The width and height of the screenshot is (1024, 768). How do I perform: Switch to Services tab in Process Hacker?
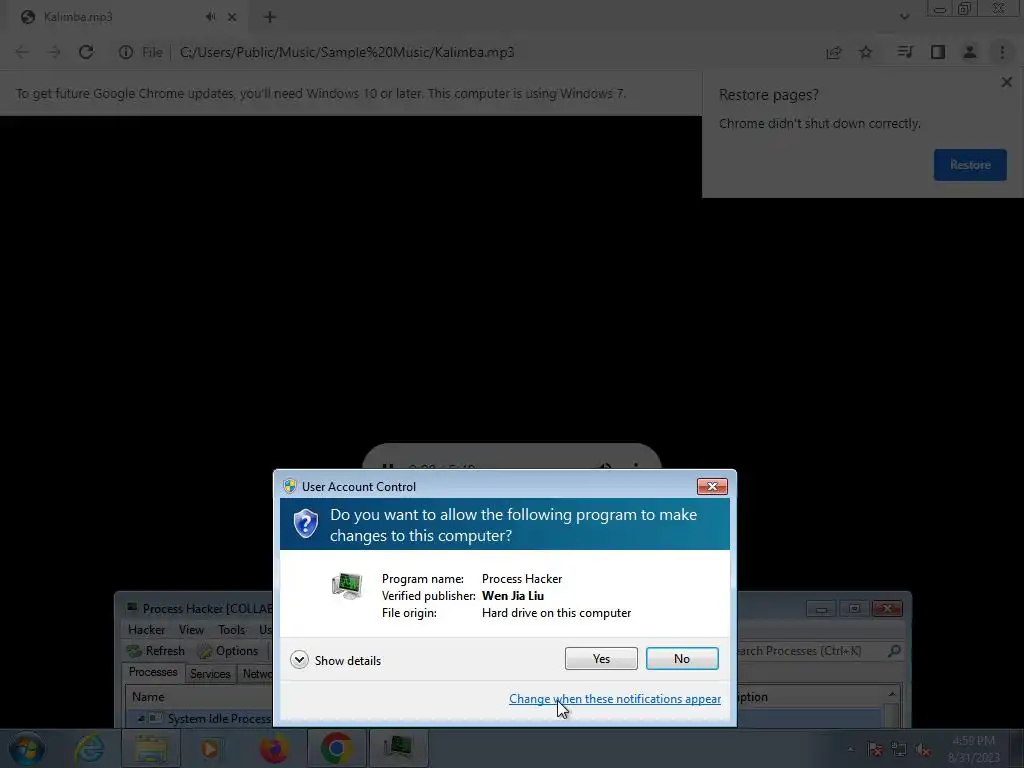tap(210, 673)
